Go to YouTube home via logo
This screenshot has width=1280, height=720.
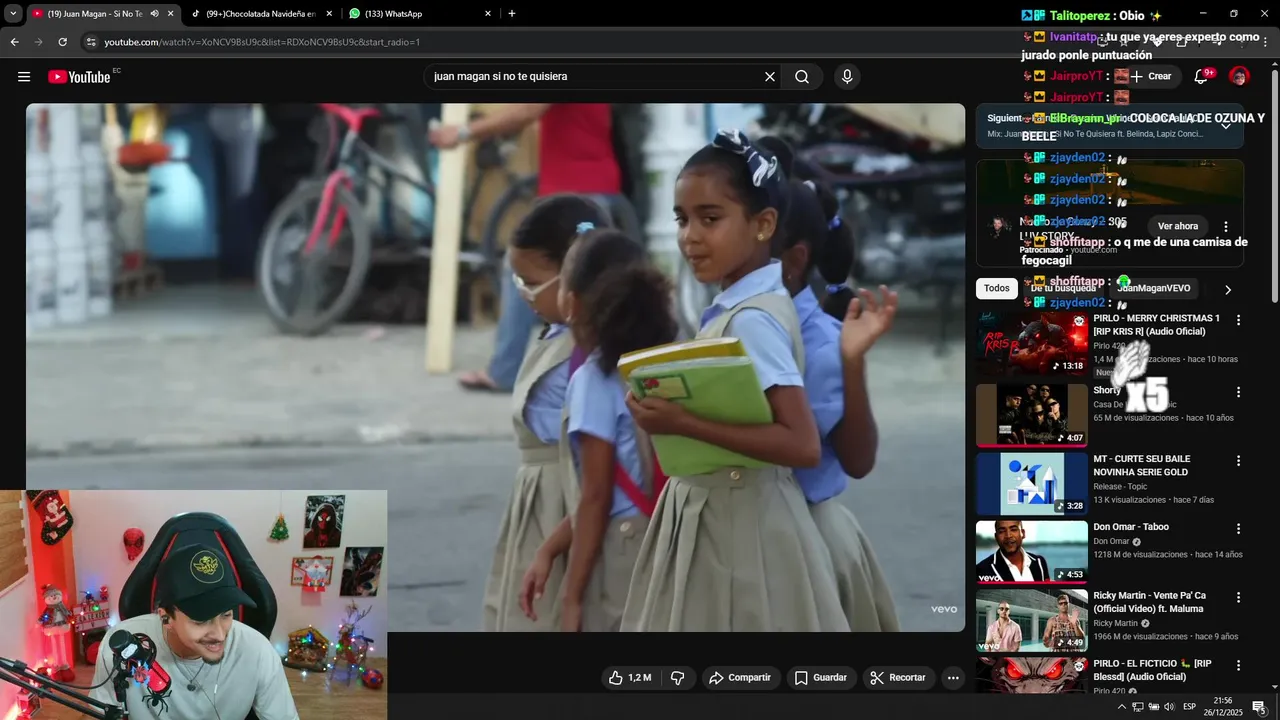pos(79,77)
